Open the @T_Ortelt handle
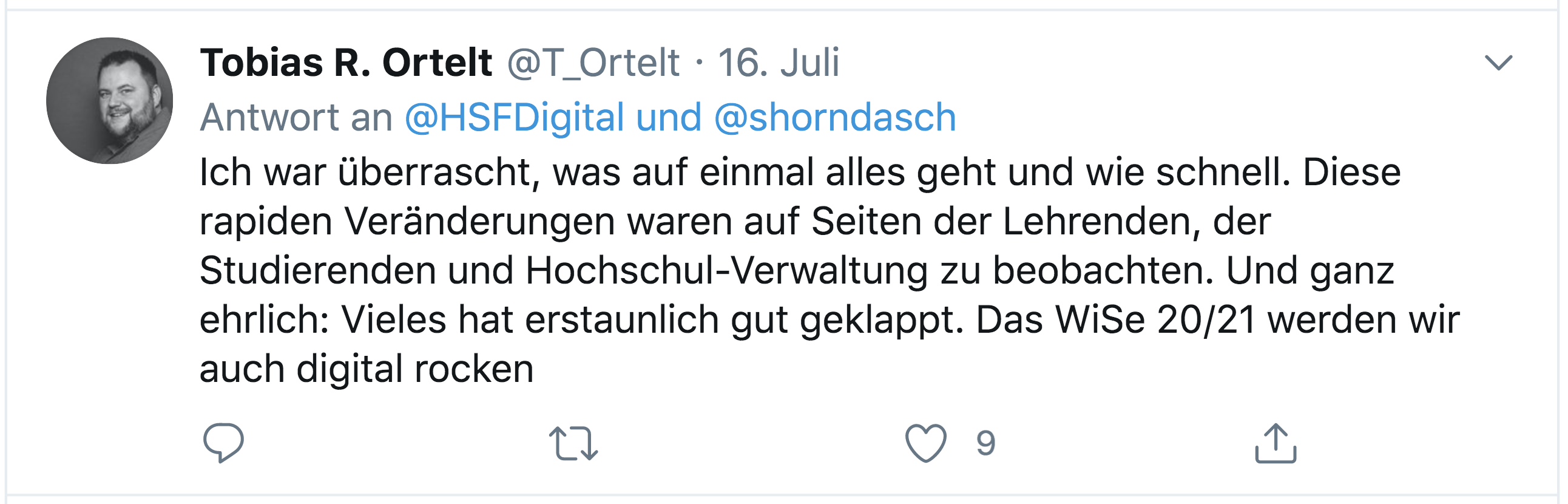The width and height of the screenshot is (1568, 504). pos(593,63)
